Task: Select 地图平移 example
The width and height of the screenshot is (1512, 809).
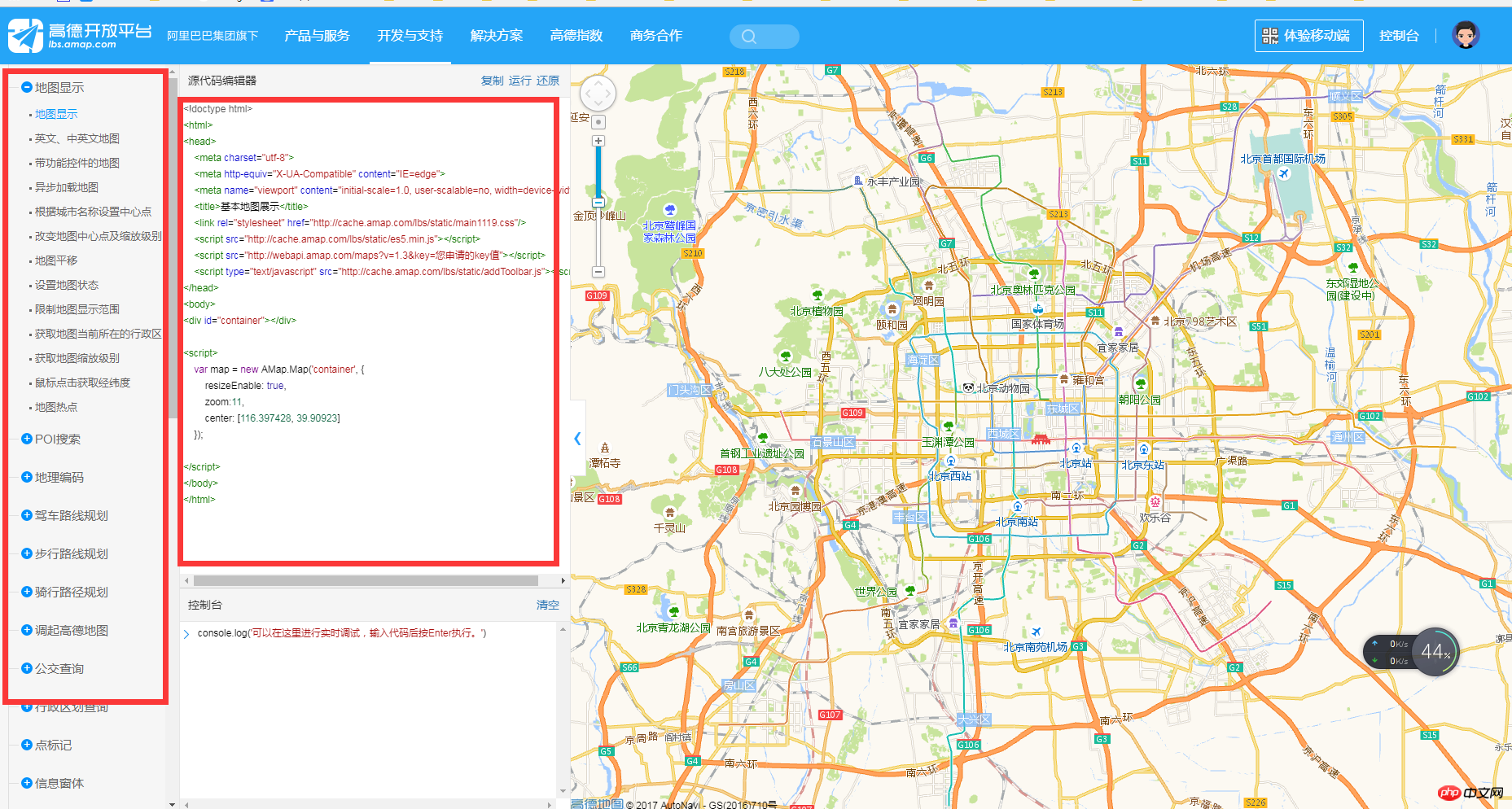Action: (56, 260)
